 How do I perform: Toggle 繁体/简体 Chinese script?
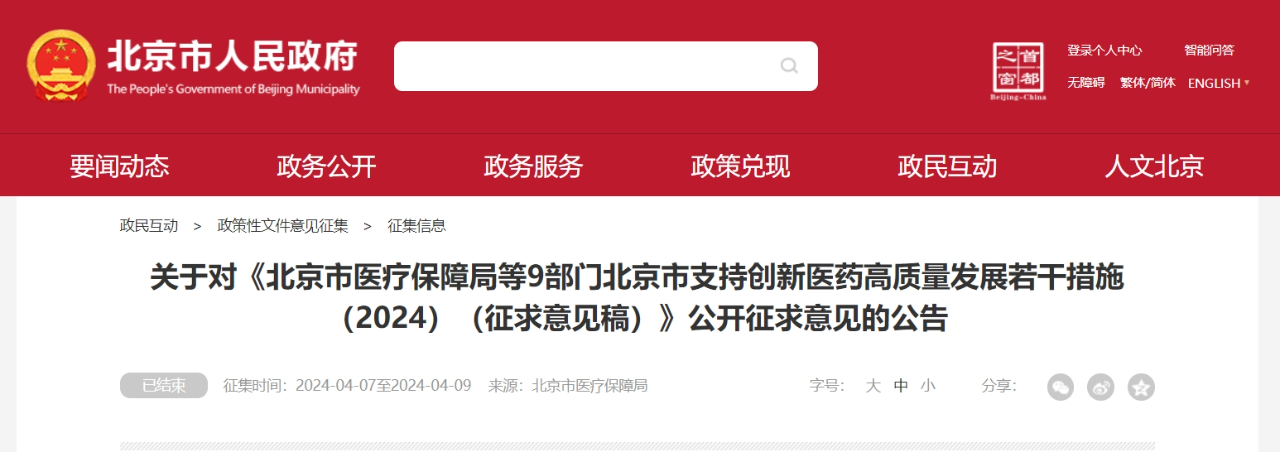coord(1148,83)
